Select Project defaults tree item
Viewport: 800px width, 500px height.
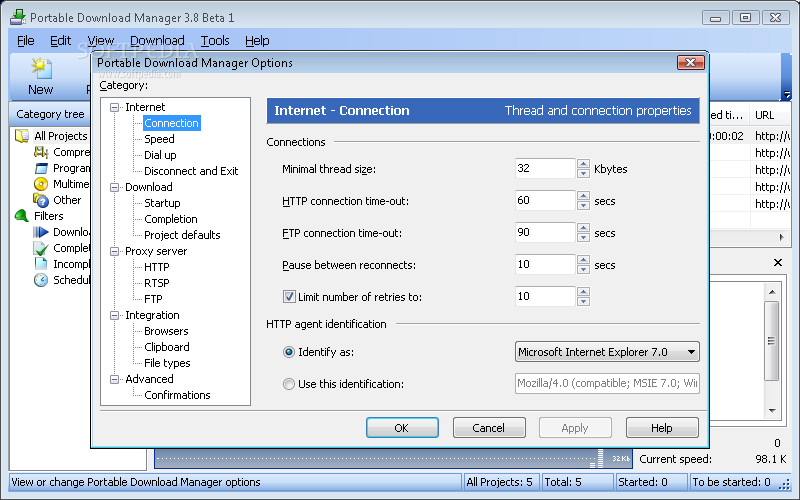[182, 235]
